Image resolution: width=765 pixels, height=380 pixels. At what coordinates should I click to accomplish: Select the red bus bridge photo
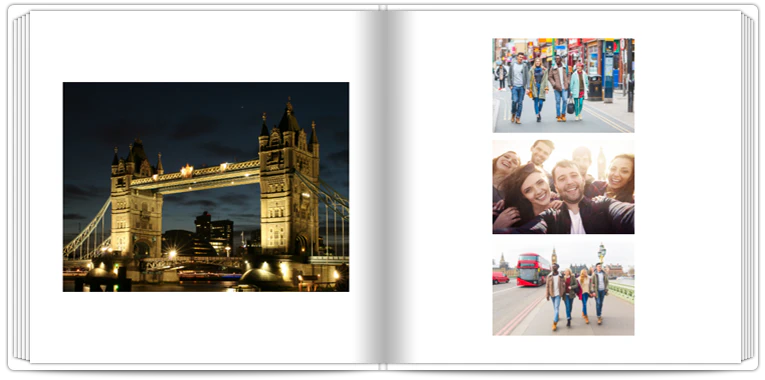564,288
